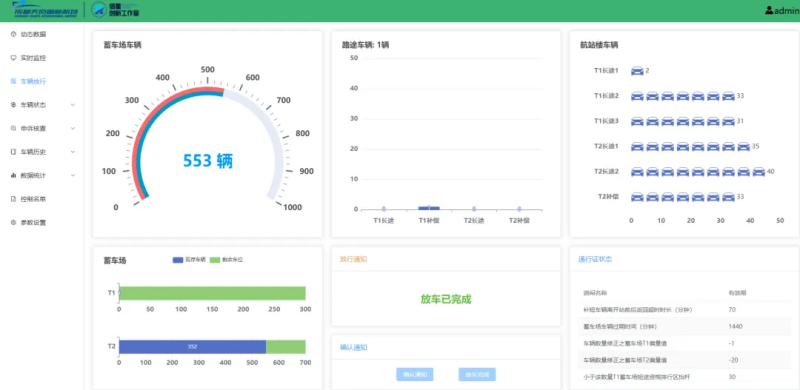The width and height of the screenshot is (800, 390).
Task: Click the airport logo in the header
Action: click(x=45, y=10)
